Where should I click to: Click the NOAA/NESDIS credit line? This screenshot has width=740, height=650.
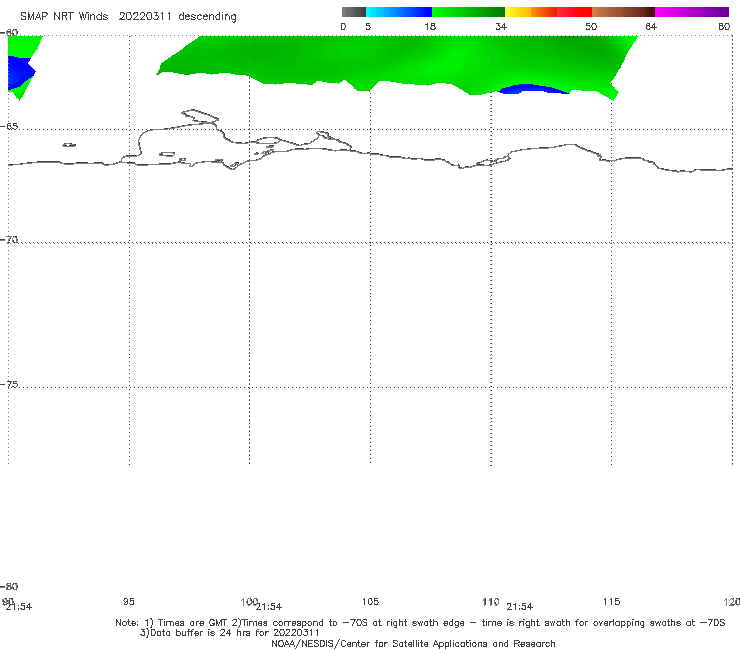[413, 643]
